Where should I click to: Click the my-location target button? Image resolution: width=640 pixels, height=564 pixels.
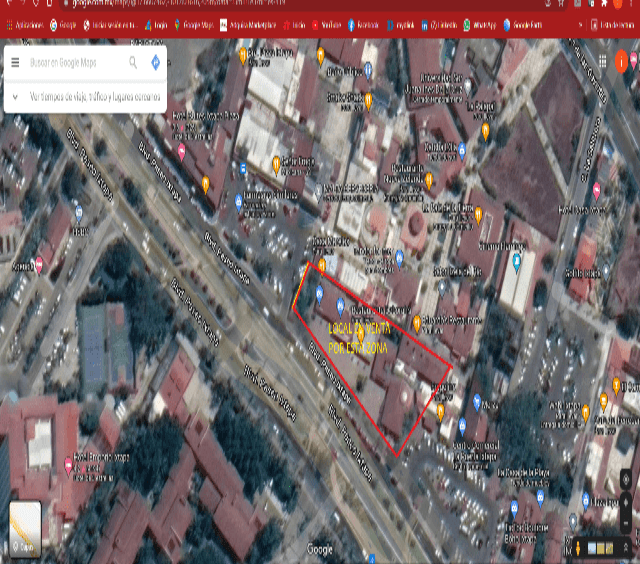[625, 480]
